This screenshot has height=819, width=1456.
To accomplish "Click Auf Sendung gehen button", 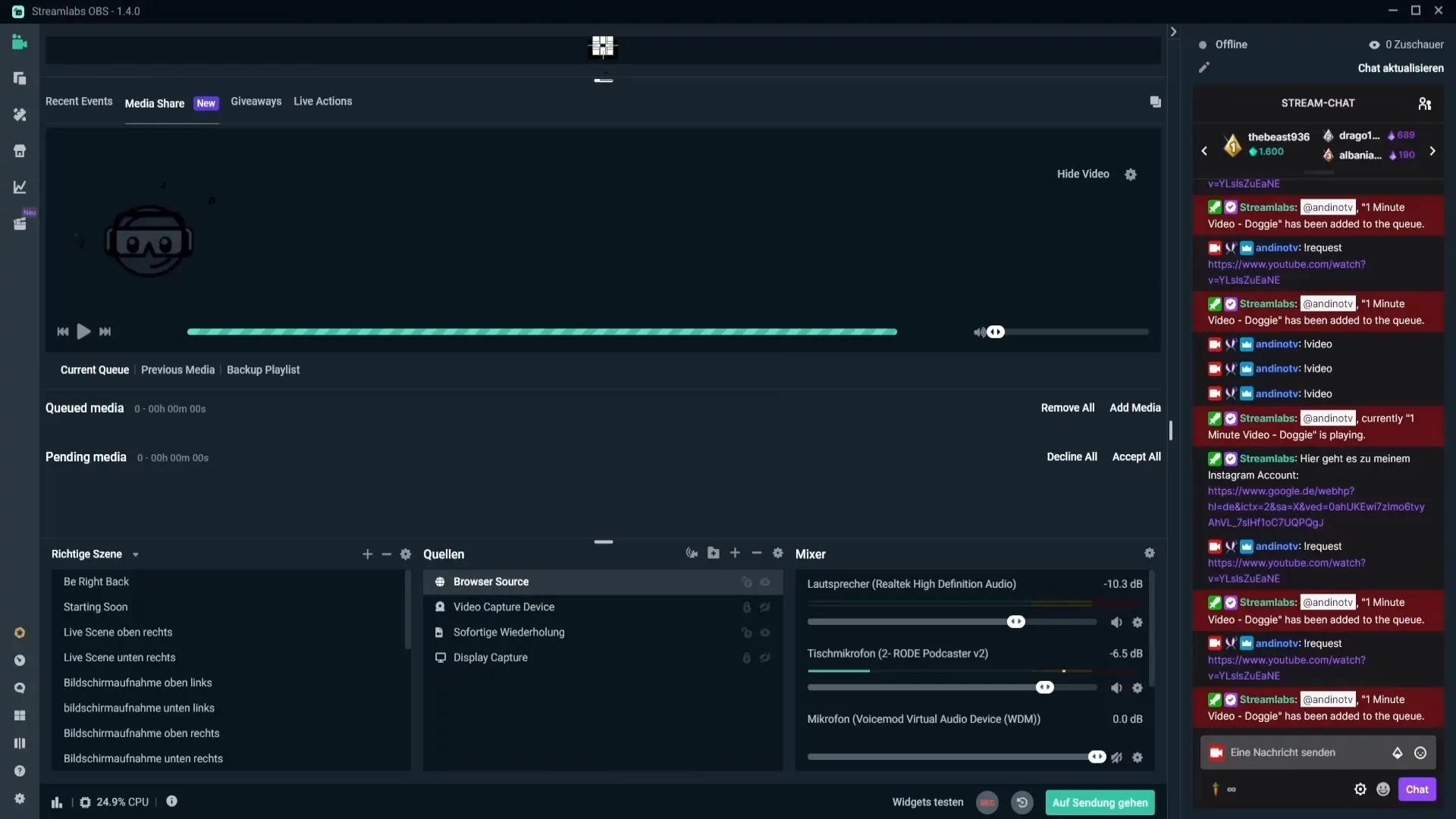I will click(x=1100, y=803).
